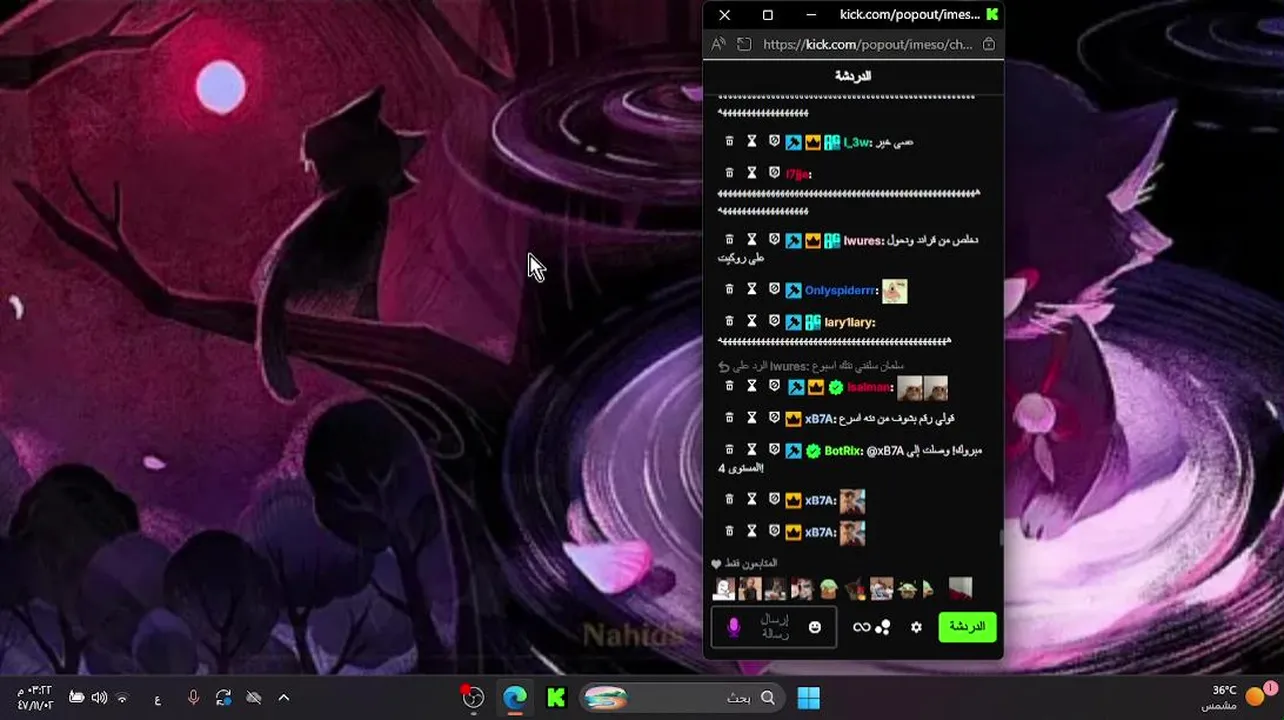This screenshot has height=720, width=1284.
Task: Delete the message from l_3w
Action: 729,142
